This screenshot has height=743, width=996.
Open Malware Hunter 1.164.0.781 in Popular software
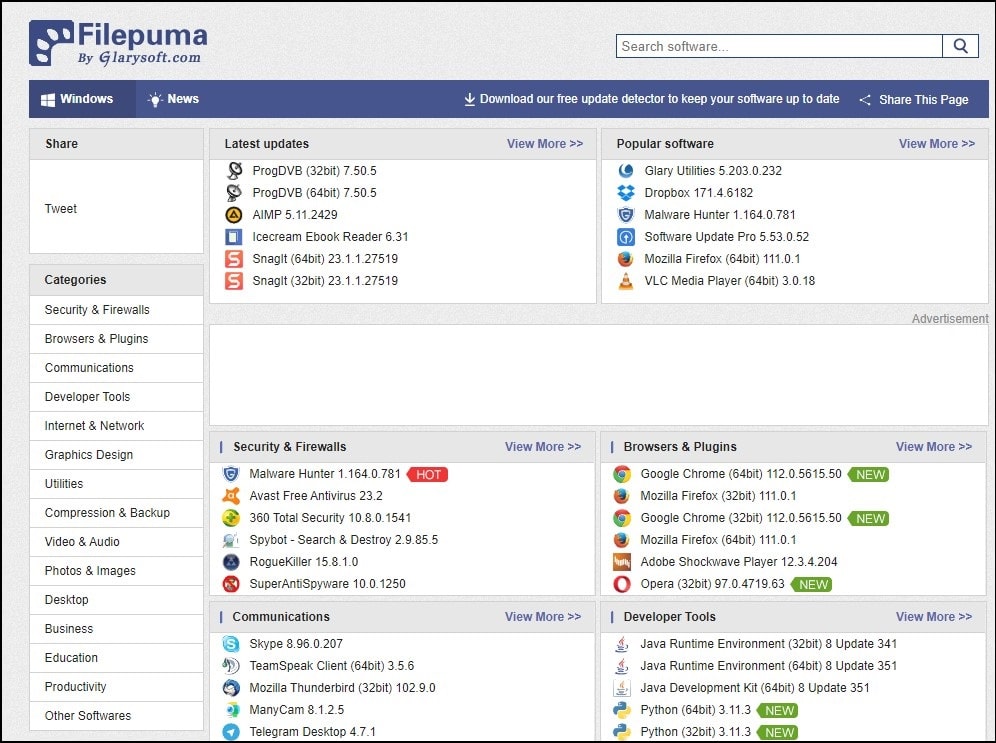click(720, 215)
